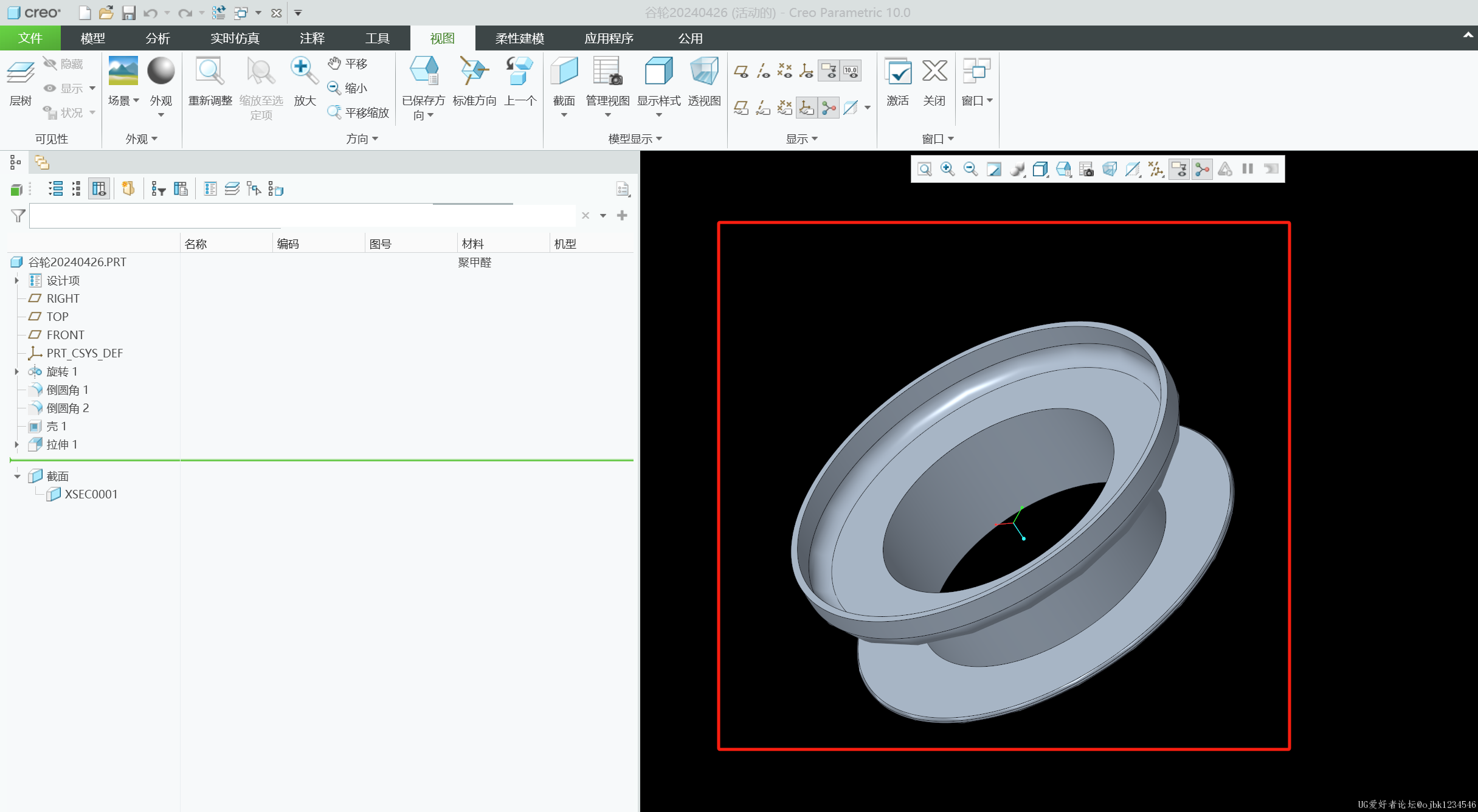The height and width of the screenshot is (812, 1478).
Task: Expand the 拉伸 1 feature node
Action: (x=17, y=444)
